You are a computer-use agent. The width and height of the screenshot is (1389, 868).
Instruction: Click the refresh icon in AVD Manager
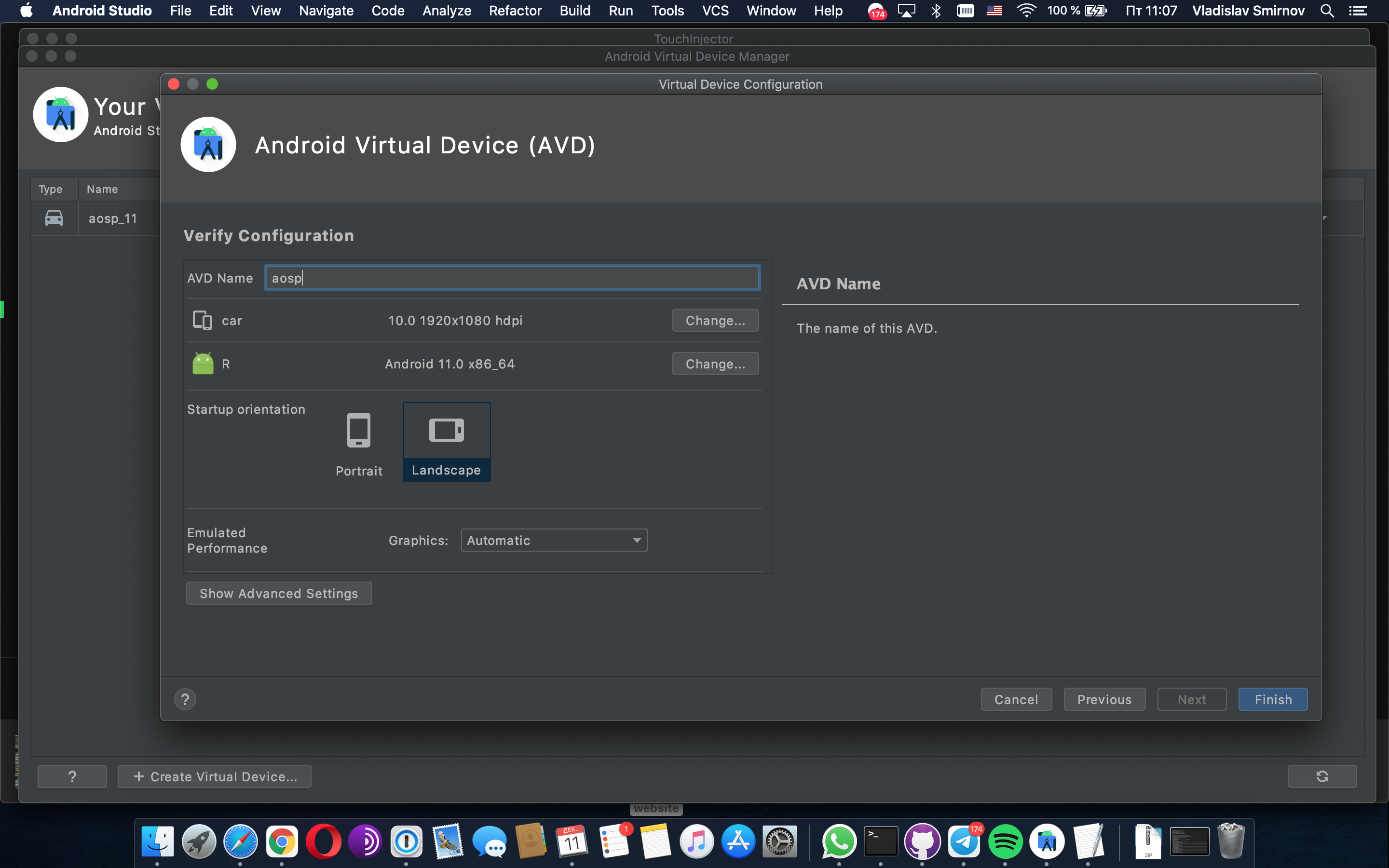click(x=1322, y=776)
